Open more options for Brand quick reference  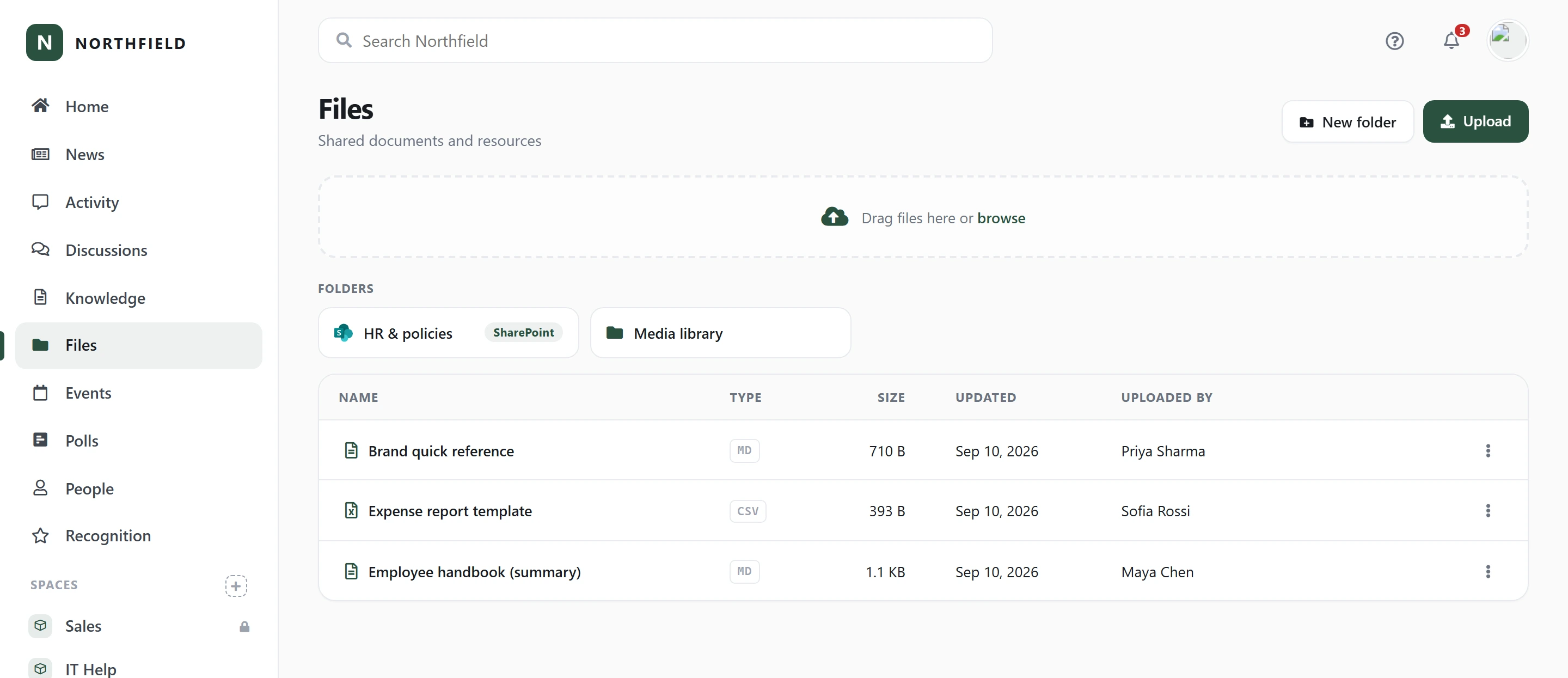(1487, 451)
